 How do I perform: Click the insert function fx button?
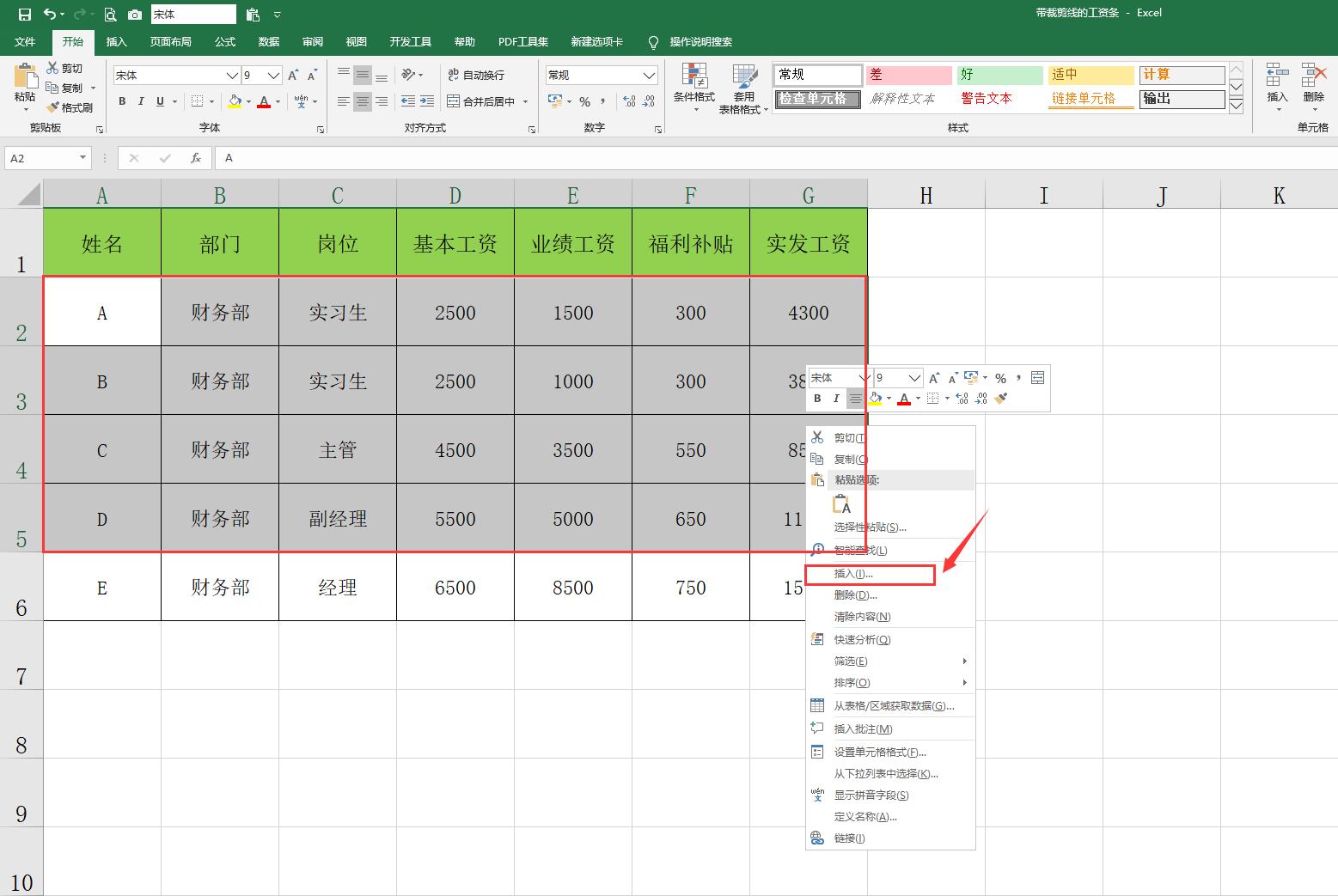196,158
